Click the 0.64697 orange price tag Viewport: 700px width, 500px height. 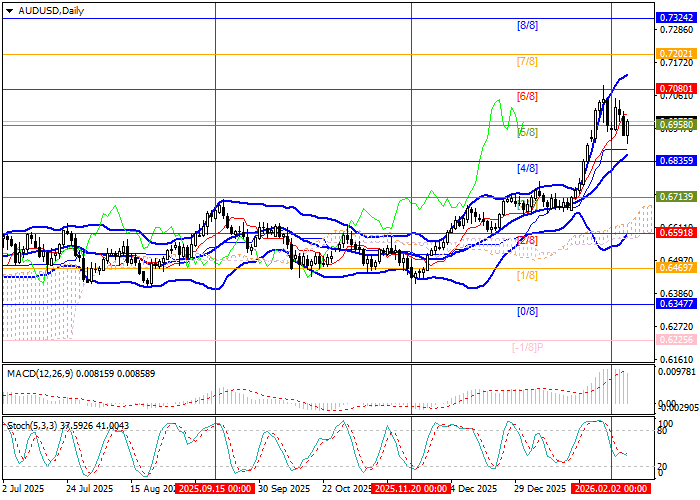(x=677, y=269)
